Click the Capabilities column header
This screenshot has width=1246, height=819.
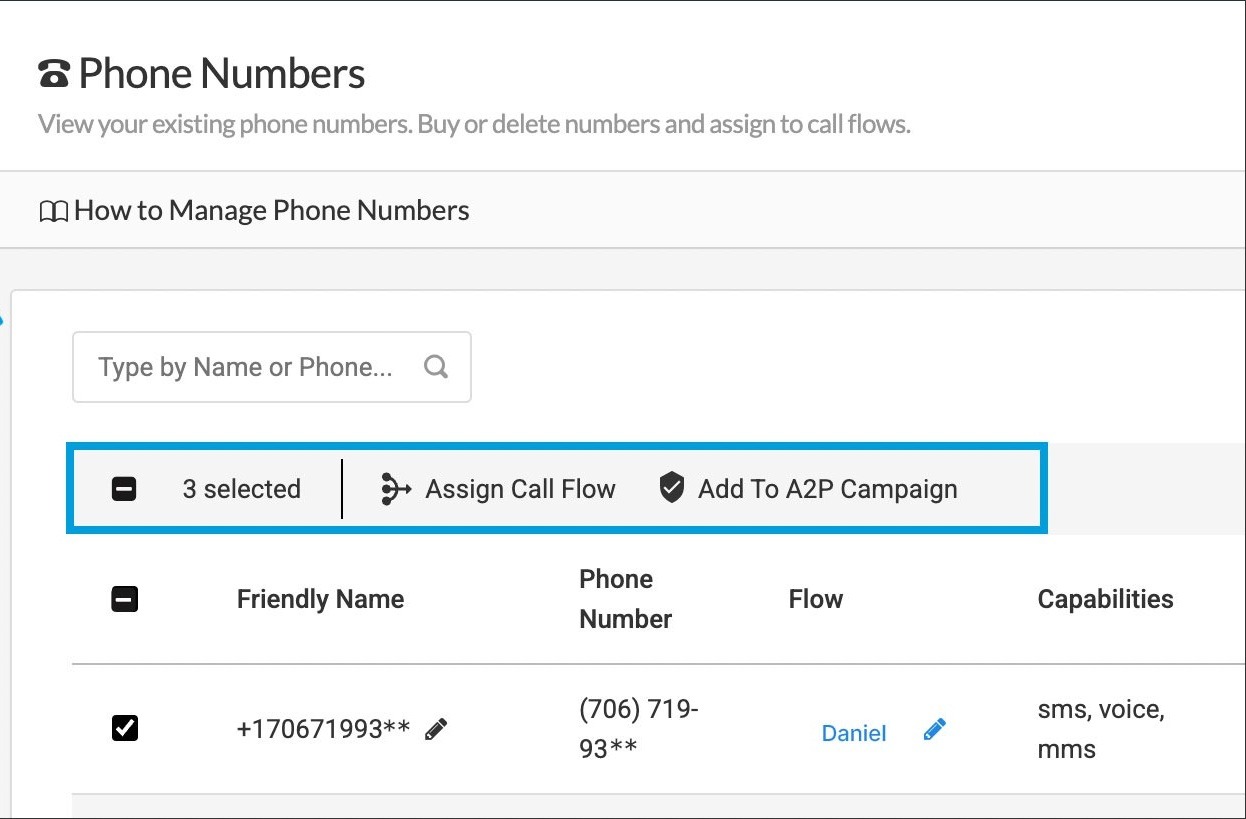tap(1105, 599)
